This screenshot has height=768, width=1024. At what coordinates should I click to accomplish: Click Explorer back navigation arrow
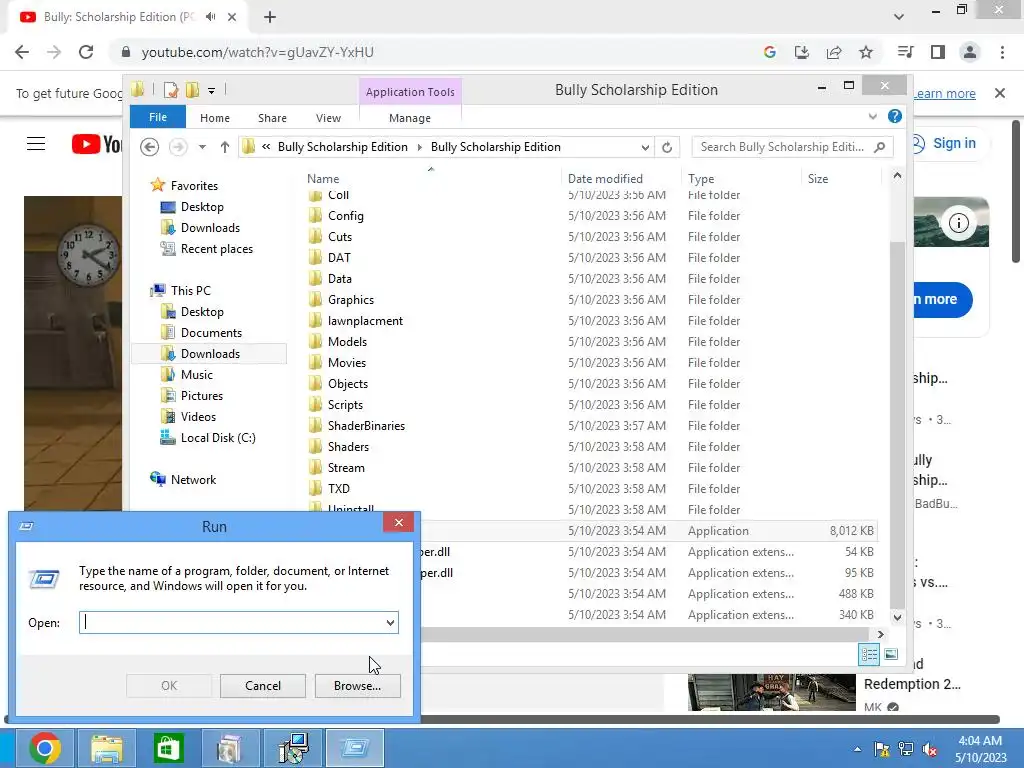(x=150, y=147)
